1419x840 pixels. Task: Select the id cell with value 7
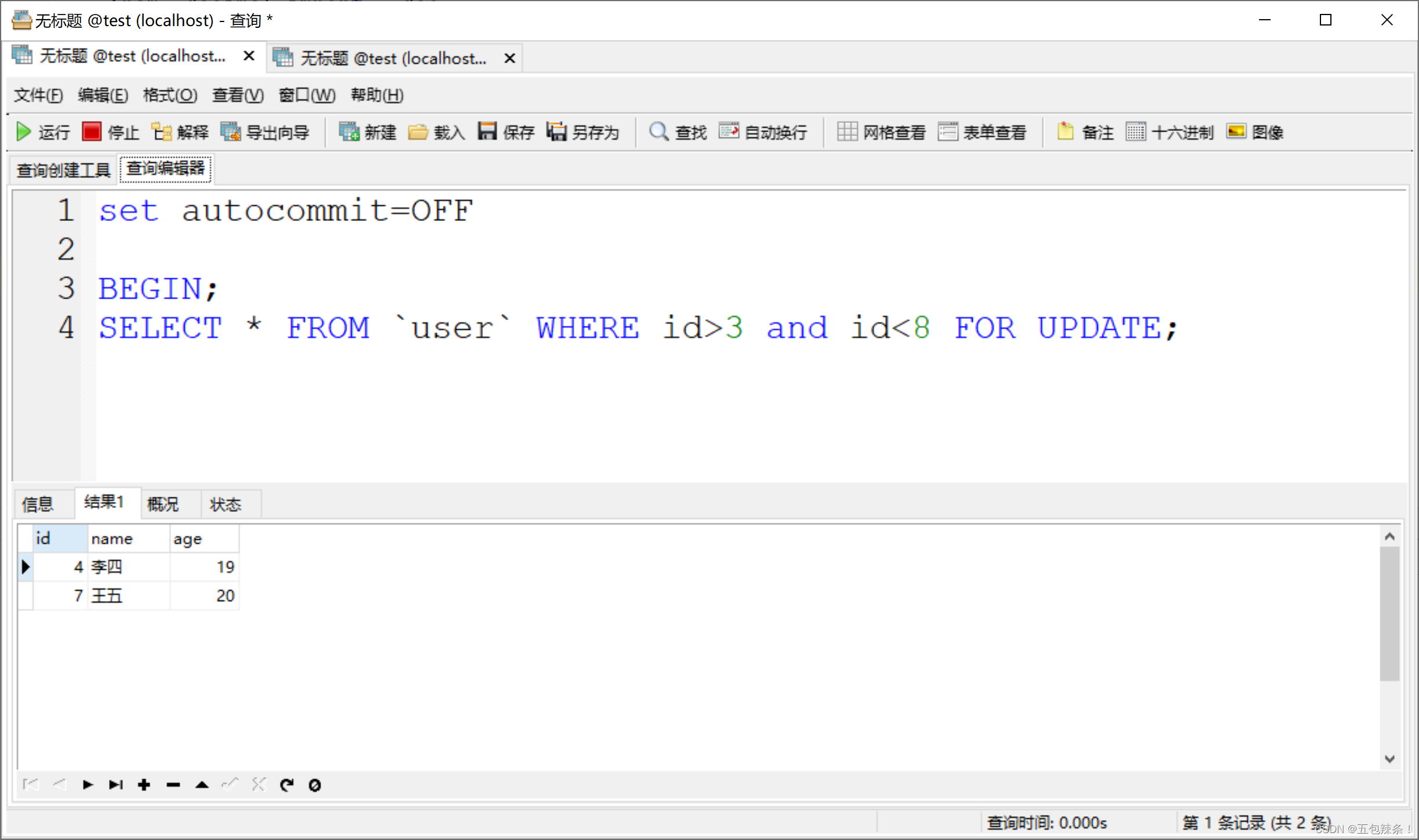coord(60,595)
